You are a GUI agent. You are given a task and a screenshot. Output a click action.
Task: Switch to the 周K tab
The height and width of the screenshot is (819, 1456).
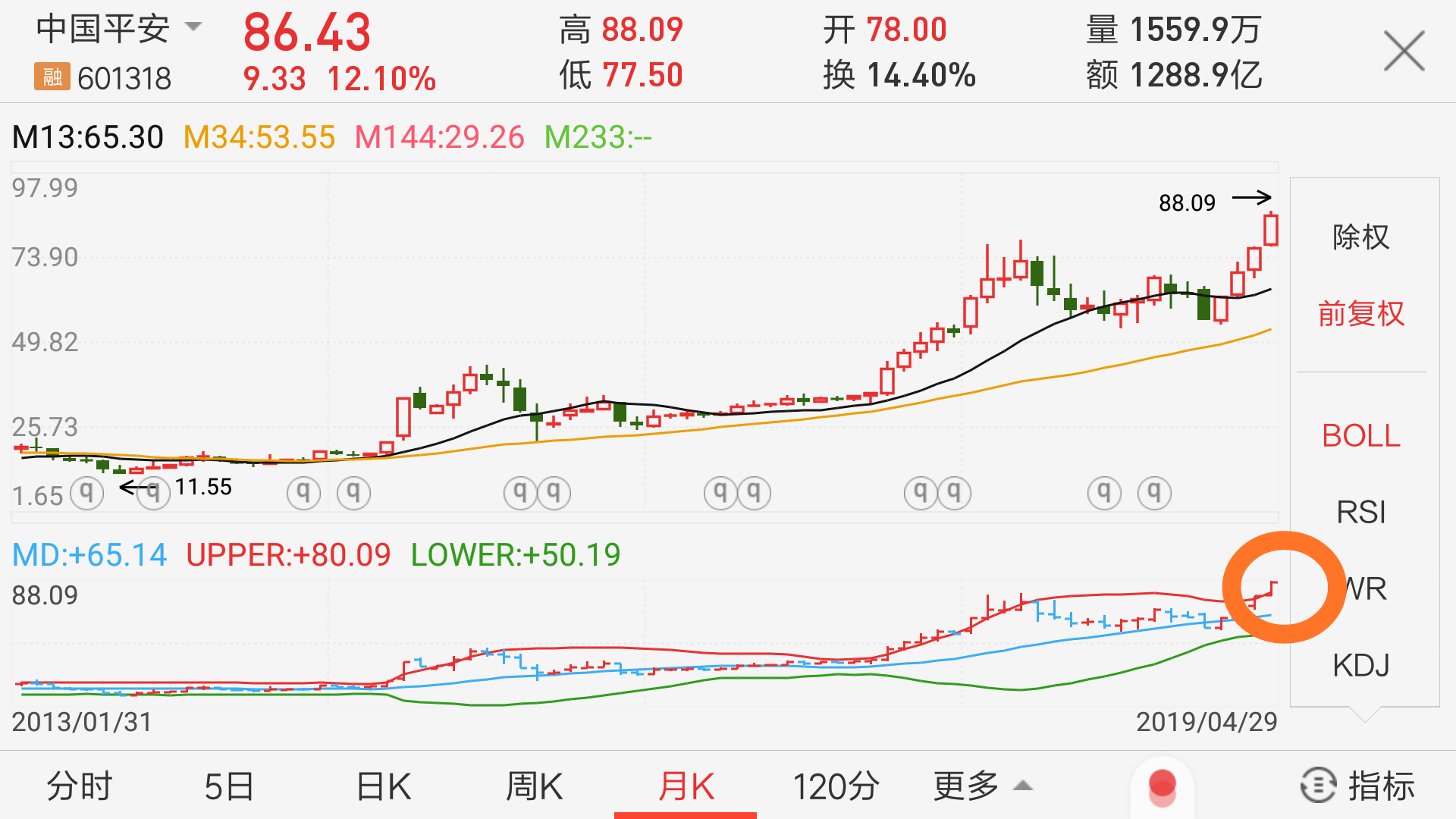[534, 786]
